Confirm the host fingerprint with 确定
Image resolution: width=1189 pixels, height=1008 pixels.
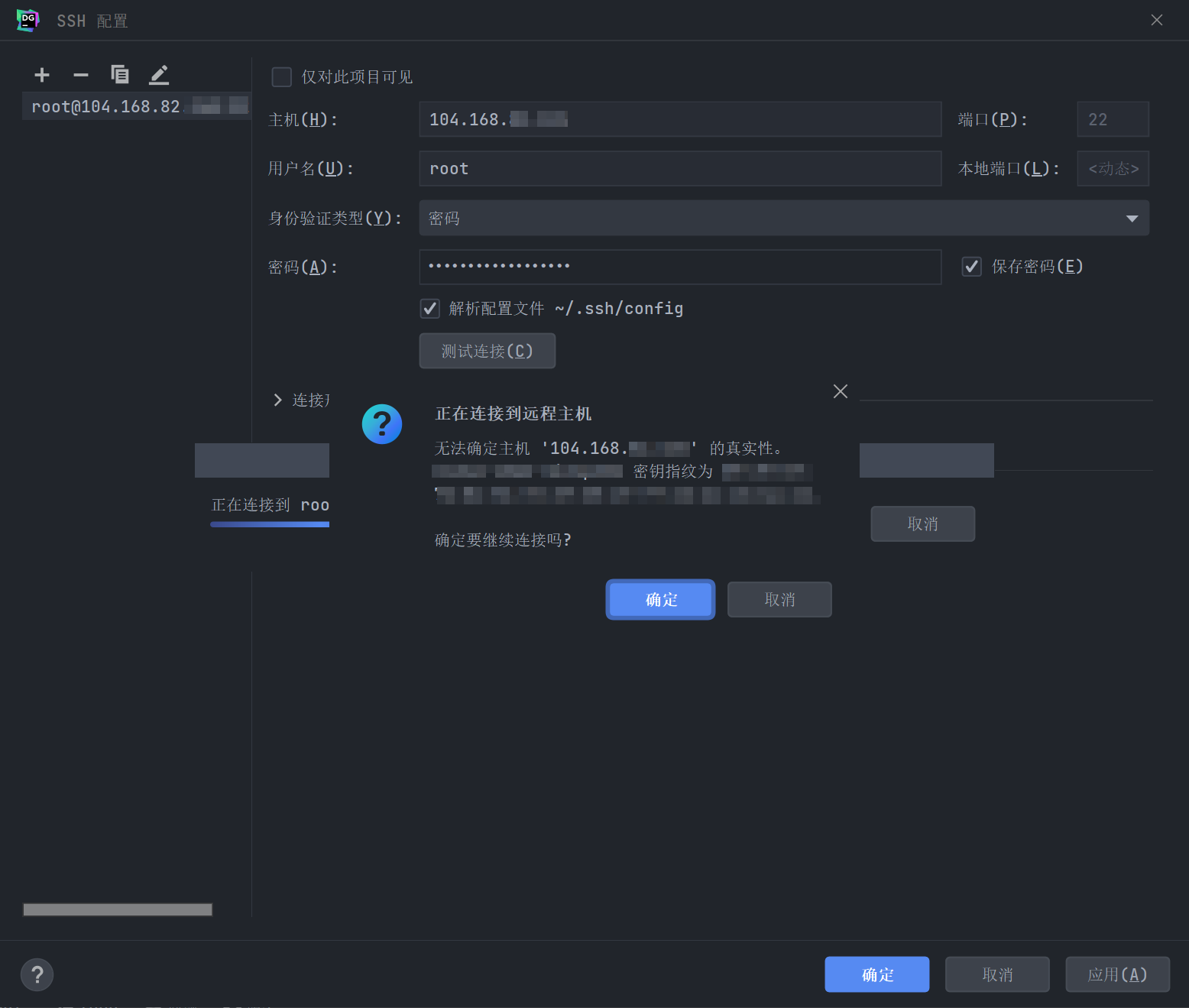659,599
